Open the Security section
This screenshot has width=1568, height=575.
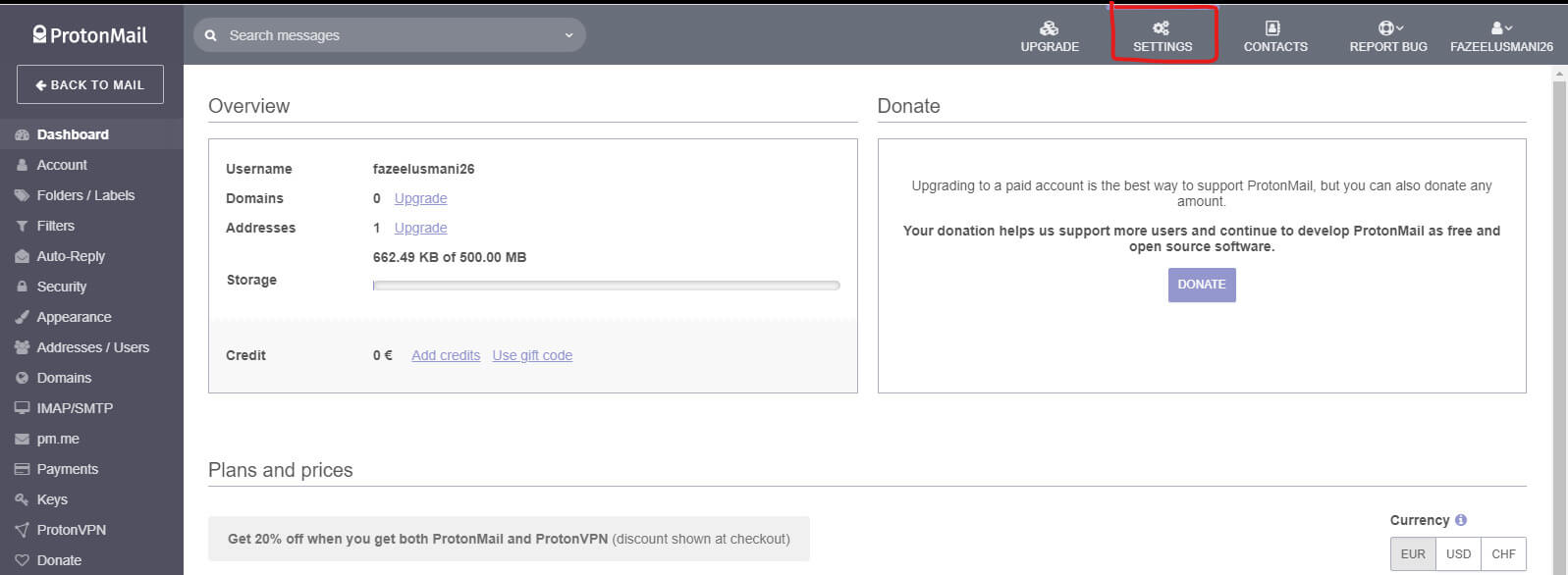(91, 287)
